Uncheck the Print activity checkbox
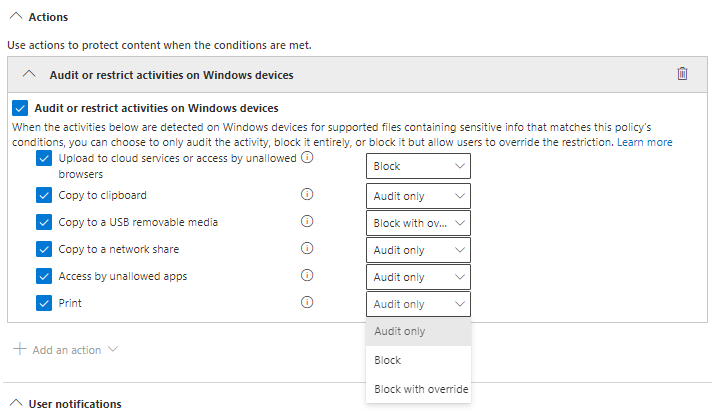The width and height of the screenshot is (720, 416). click(44, 303)
